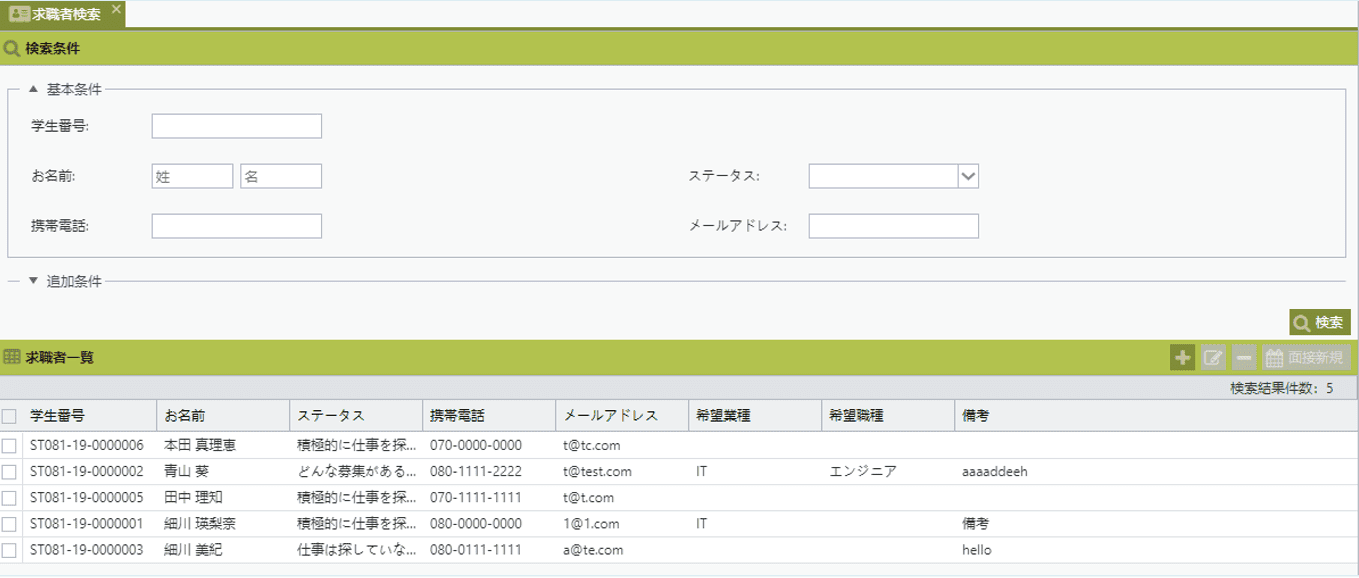Sort by 希望職種 column header
The width and height of the screenshot is (1359, 578).
point(888,416)
